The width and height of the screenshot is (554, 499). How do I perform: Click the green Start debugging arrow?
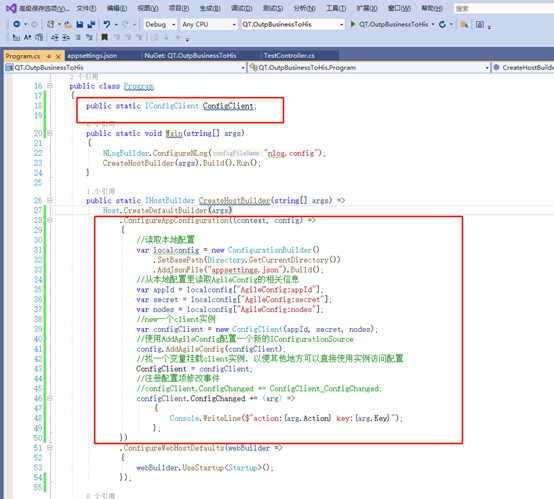coord(353,24)
